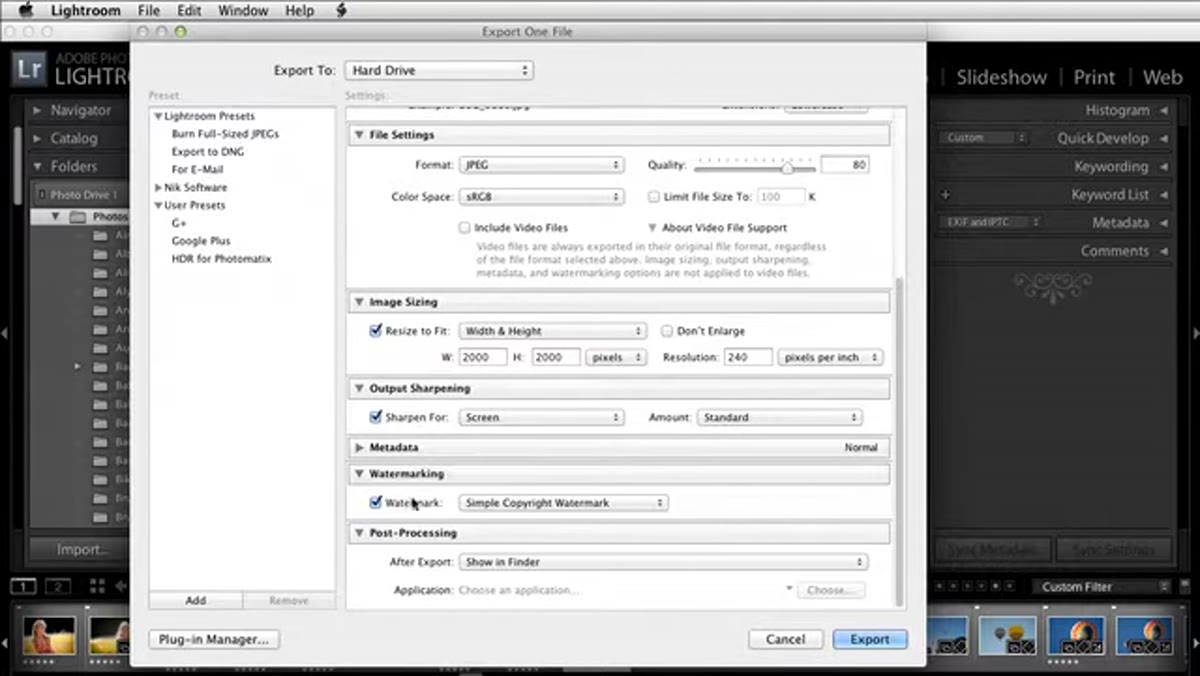Collapse the Watermarking section
The image size is (1200, 676).
pos(359,474)
